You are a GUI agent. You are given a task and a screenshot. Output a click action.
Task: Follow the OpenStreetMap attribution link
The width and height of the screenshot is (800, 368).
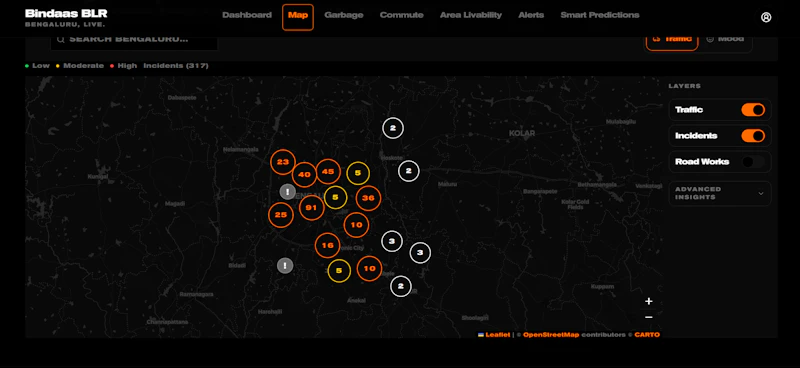551,335
